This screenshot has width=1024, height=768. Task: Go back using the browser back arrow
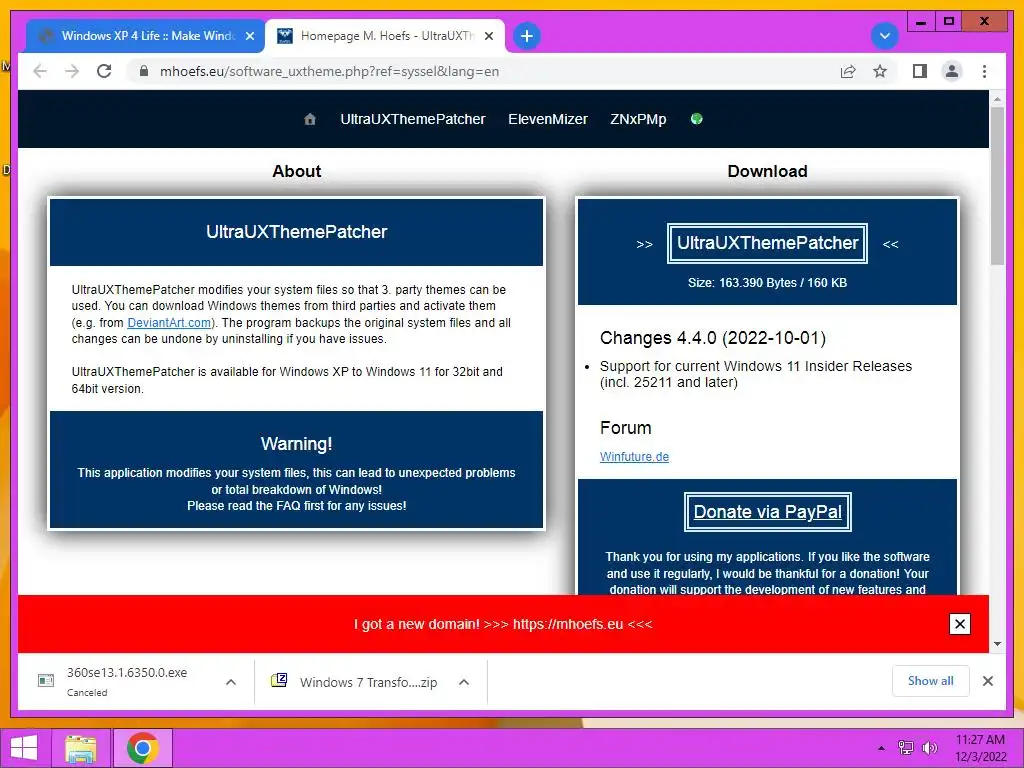click(x=40, y=71)
